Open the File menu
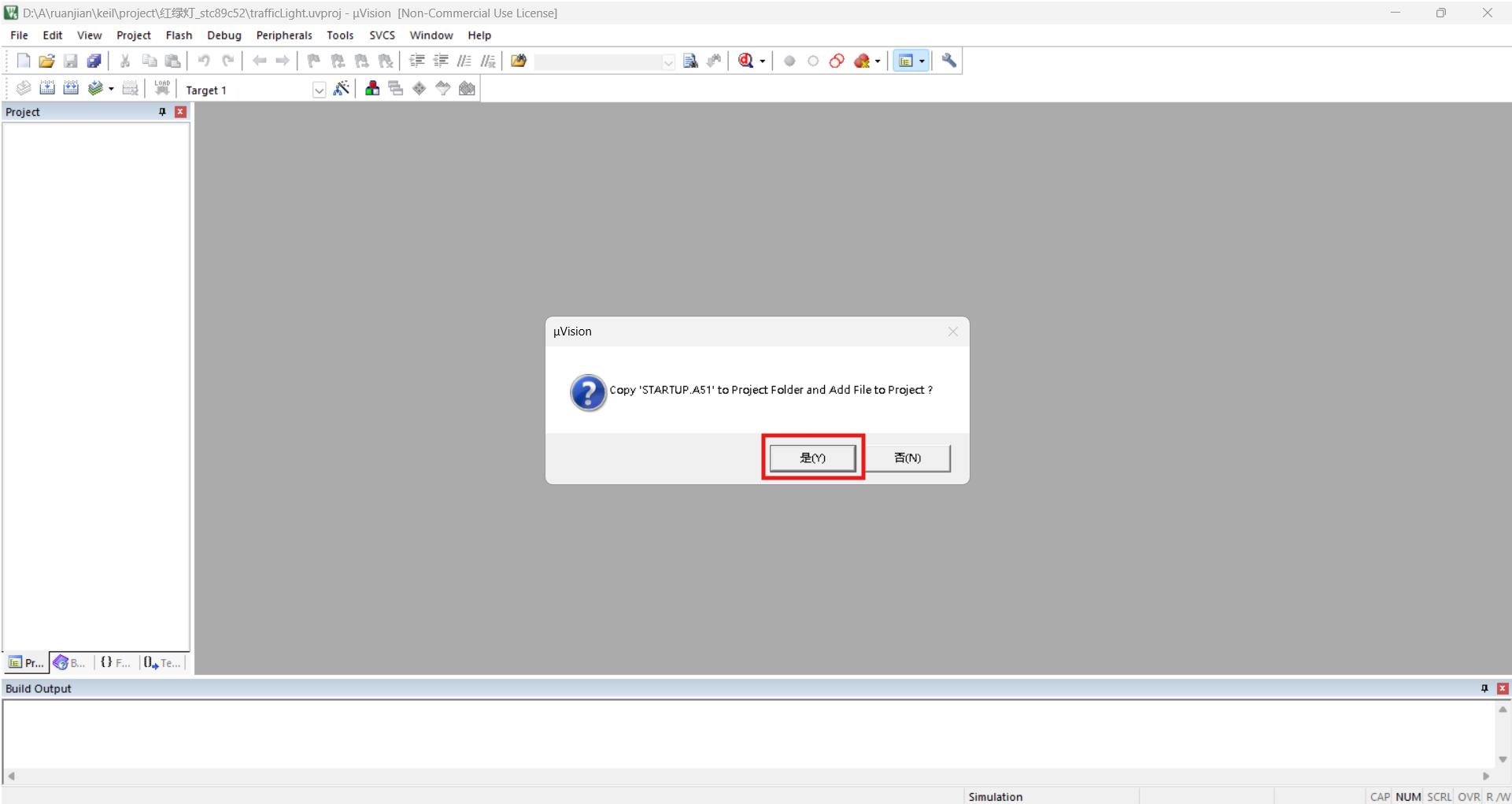 [x=19, y=35]
